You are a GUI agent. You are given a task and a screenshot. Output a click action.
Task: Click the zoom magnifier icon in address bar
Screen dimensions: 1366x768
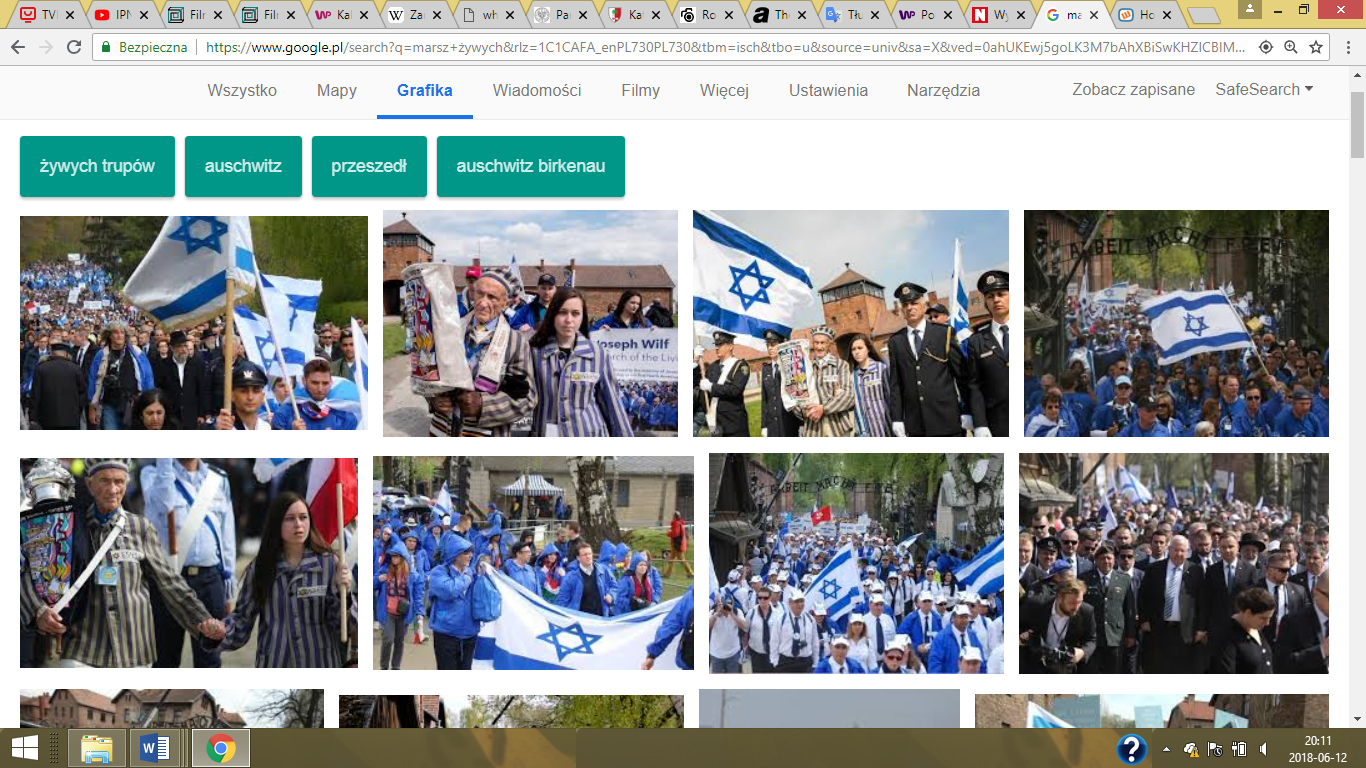[1291, 47]
